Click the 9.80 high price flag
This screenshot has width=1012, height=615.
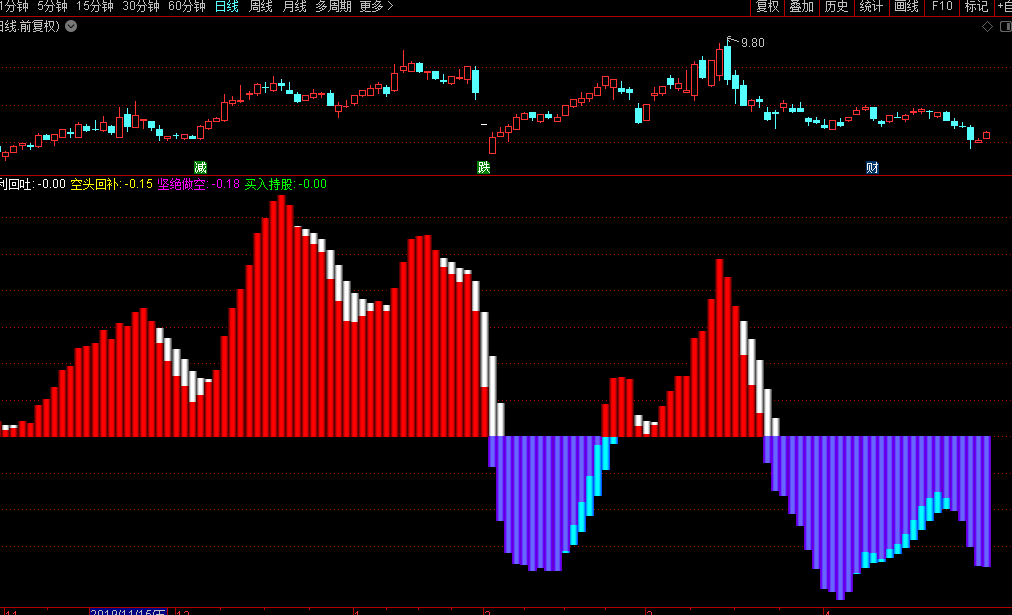(x=750, y=43)
